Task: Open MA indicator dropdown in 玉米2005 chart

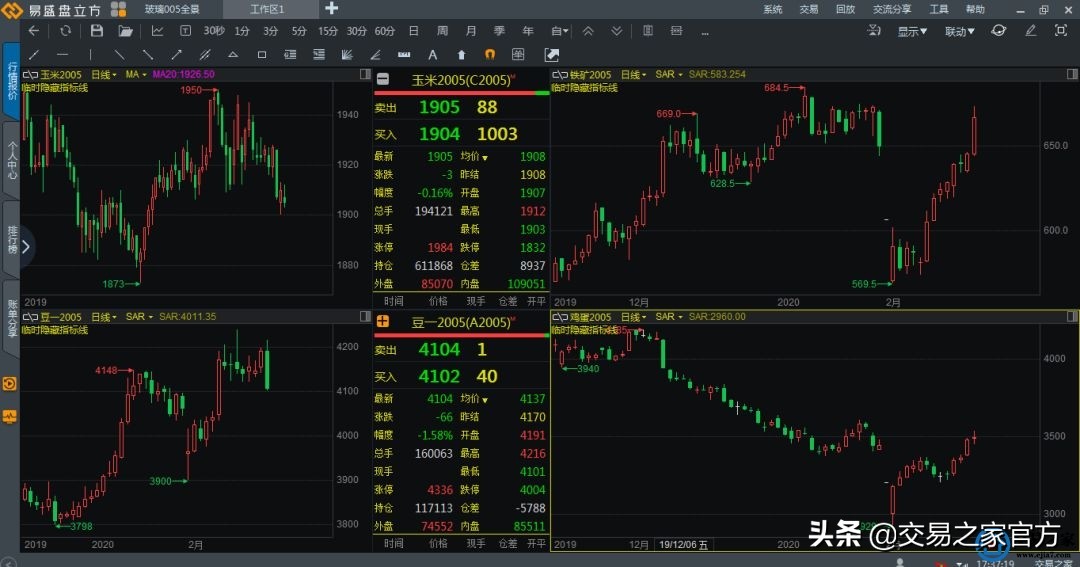Action: click(136, 74)
